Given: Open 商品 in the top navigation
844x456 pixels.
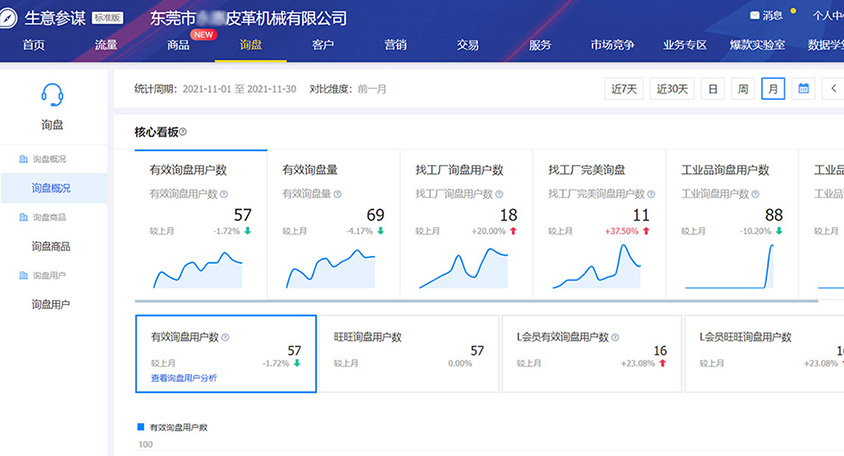Looking at the screenshot, I should [178, 45].
